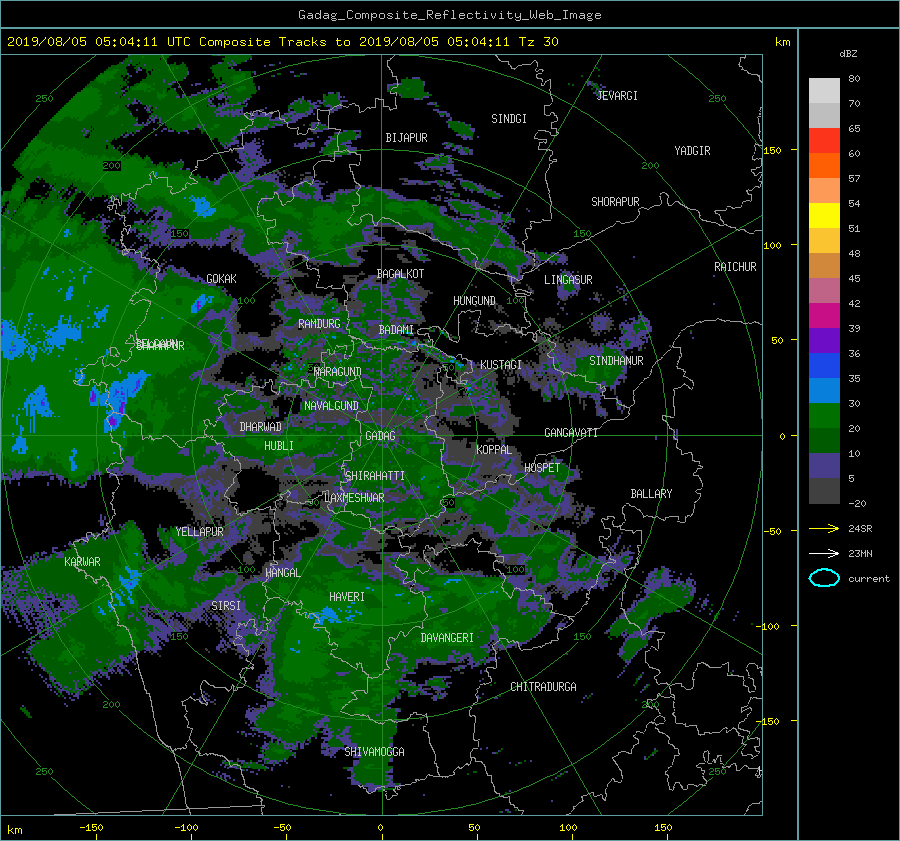Select the GOKAK city label
The width and height of the screenshot is (900, 841).
point(222,279)
